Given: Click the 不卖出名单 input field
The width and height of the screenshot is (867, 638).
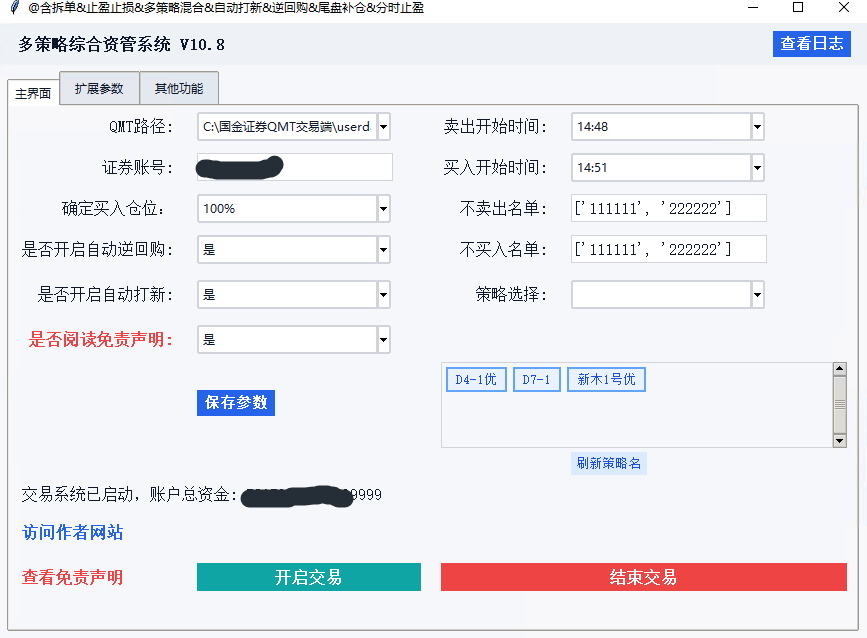Looking at the screenshot, I should coord(668,208).
